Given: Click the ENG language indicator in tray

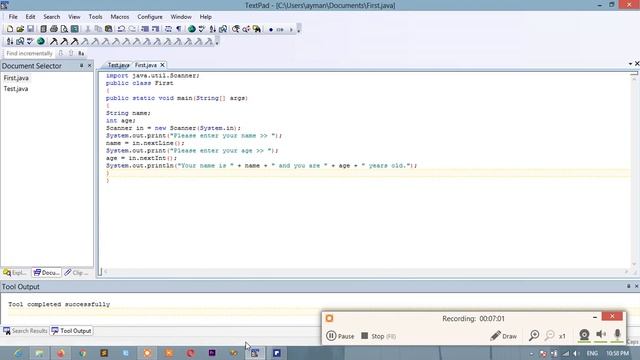Looking at the screenshot, I should click(592, 353).
